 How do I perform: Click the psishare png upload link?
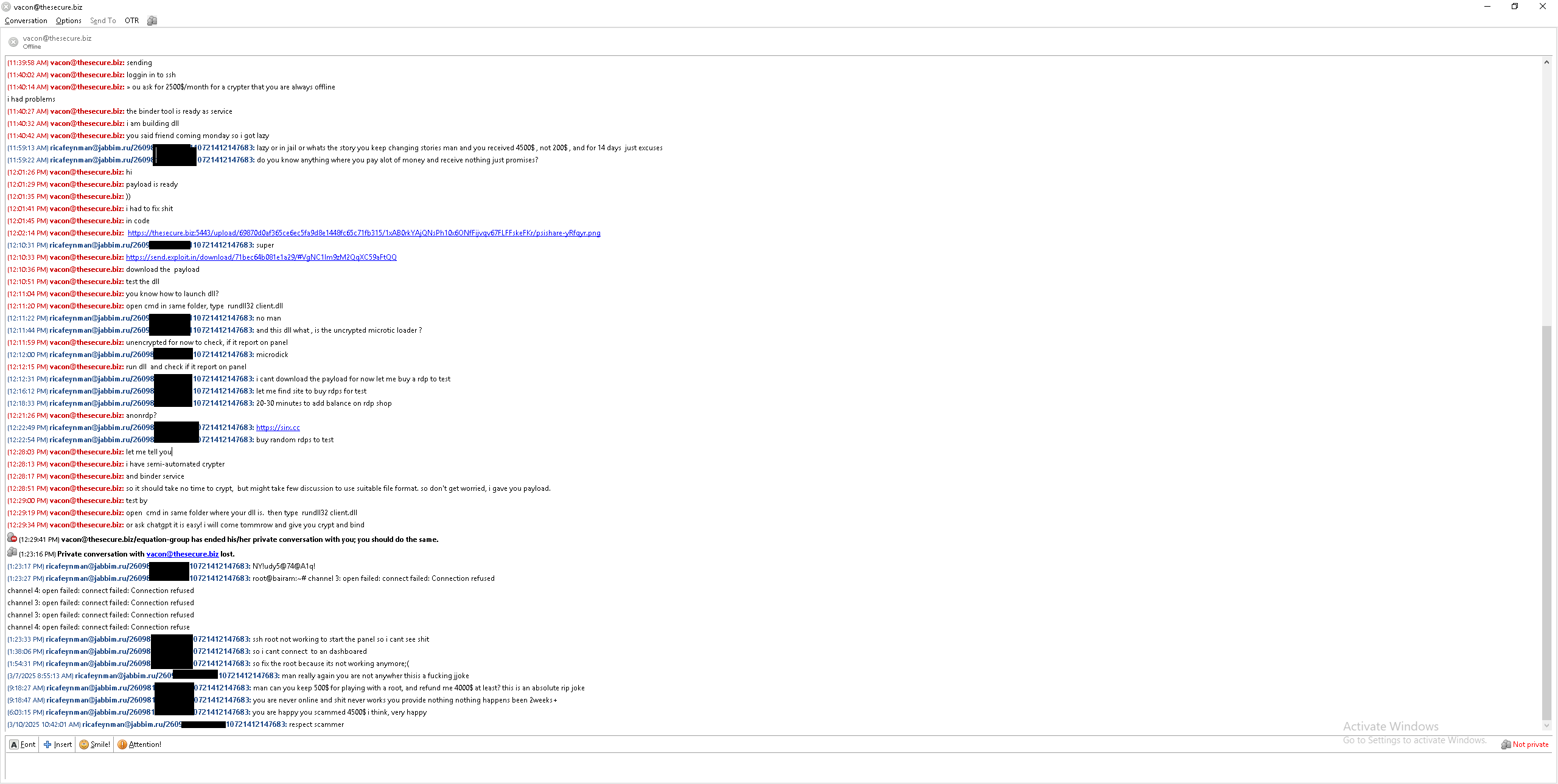[x=364, y=233]
